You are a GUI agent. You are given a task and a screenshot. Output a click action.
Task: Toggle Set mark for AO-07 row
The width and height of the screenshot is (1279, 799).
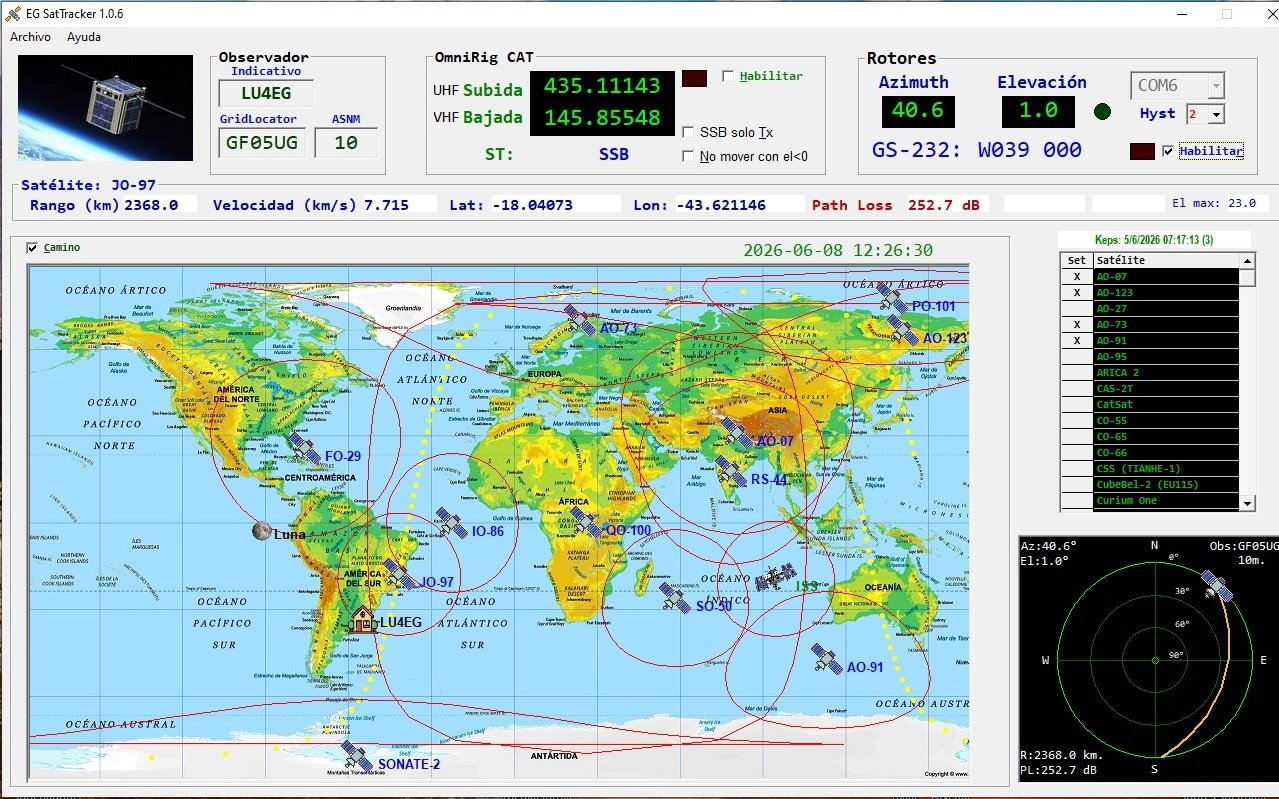(1076, 277)
